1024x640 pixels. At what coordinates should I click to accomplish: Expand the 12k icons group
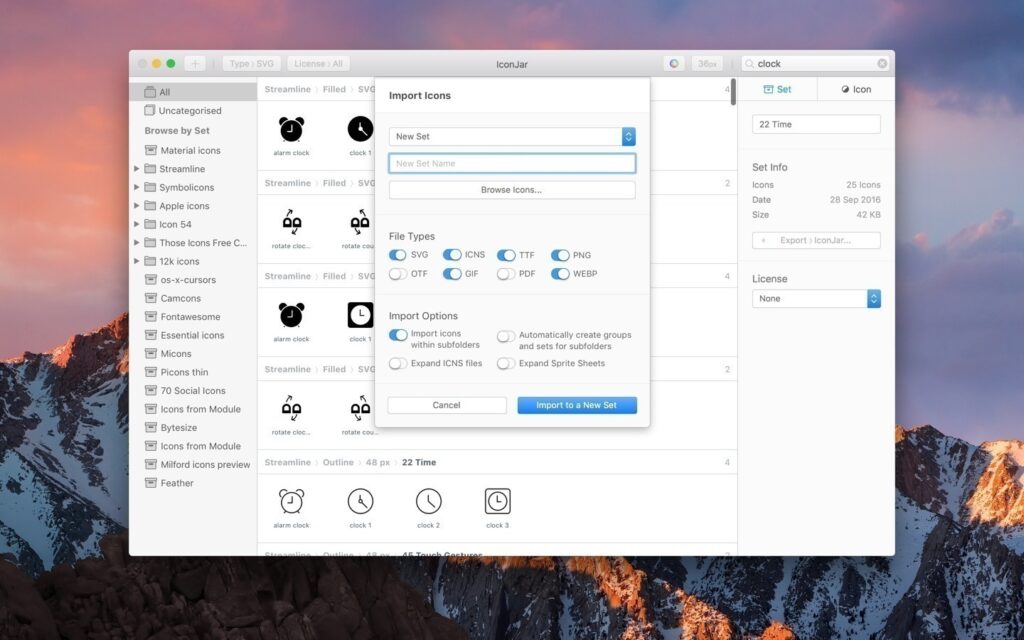click(136, 261)
